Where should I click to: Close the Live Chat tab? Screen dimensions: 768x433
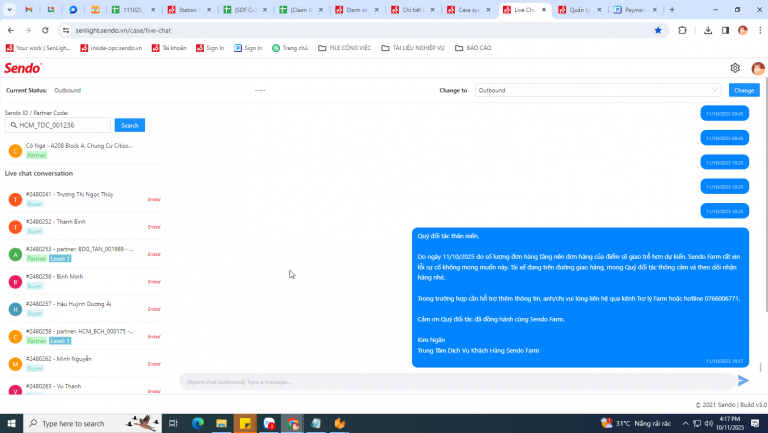544,9
